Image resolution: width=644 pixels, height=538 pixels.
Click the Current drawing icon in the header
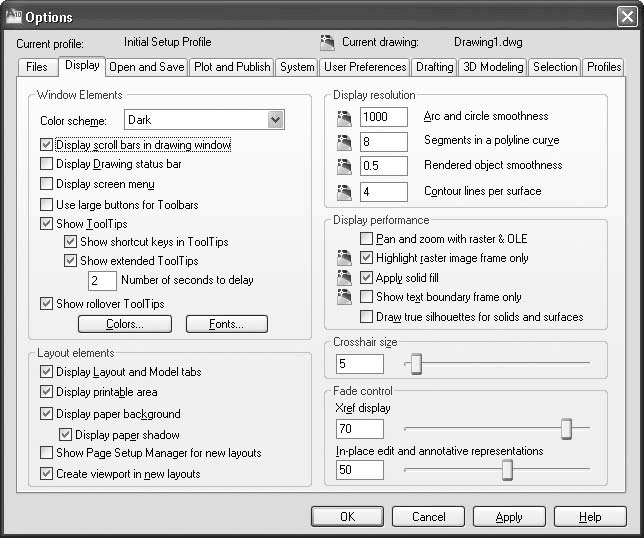click(x=327, y=43)
